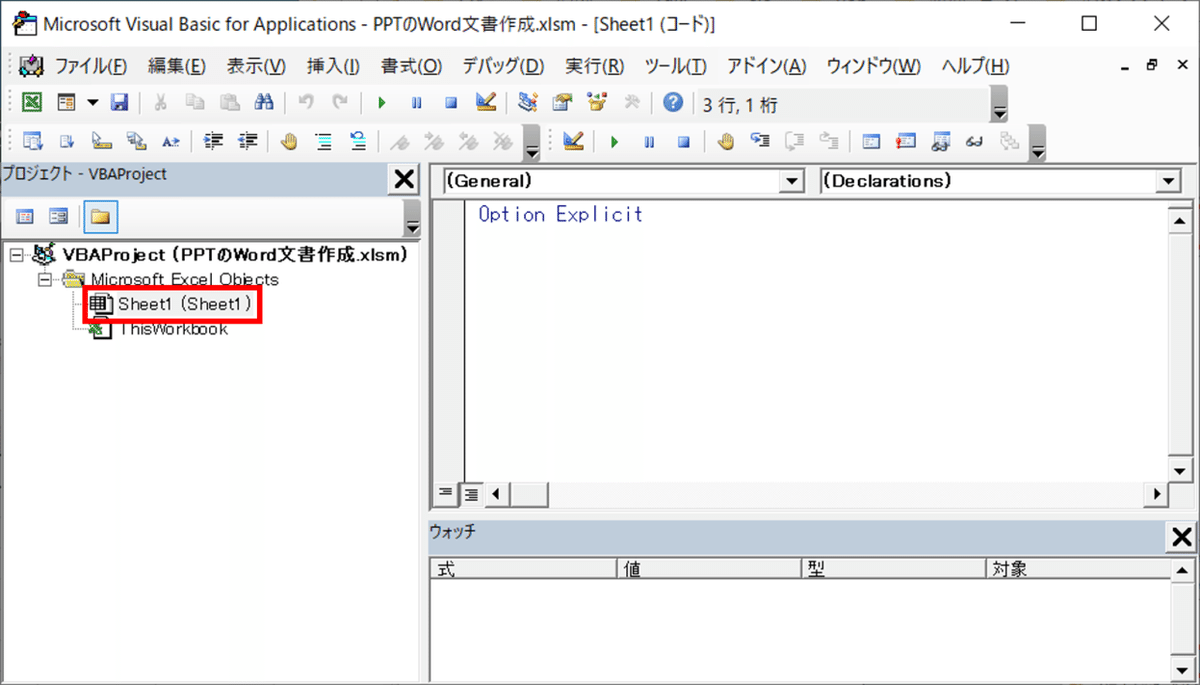Open VBA Help with the question mark icon
Viewport: 1200px width, 685px height.
(x=673, y=103)
